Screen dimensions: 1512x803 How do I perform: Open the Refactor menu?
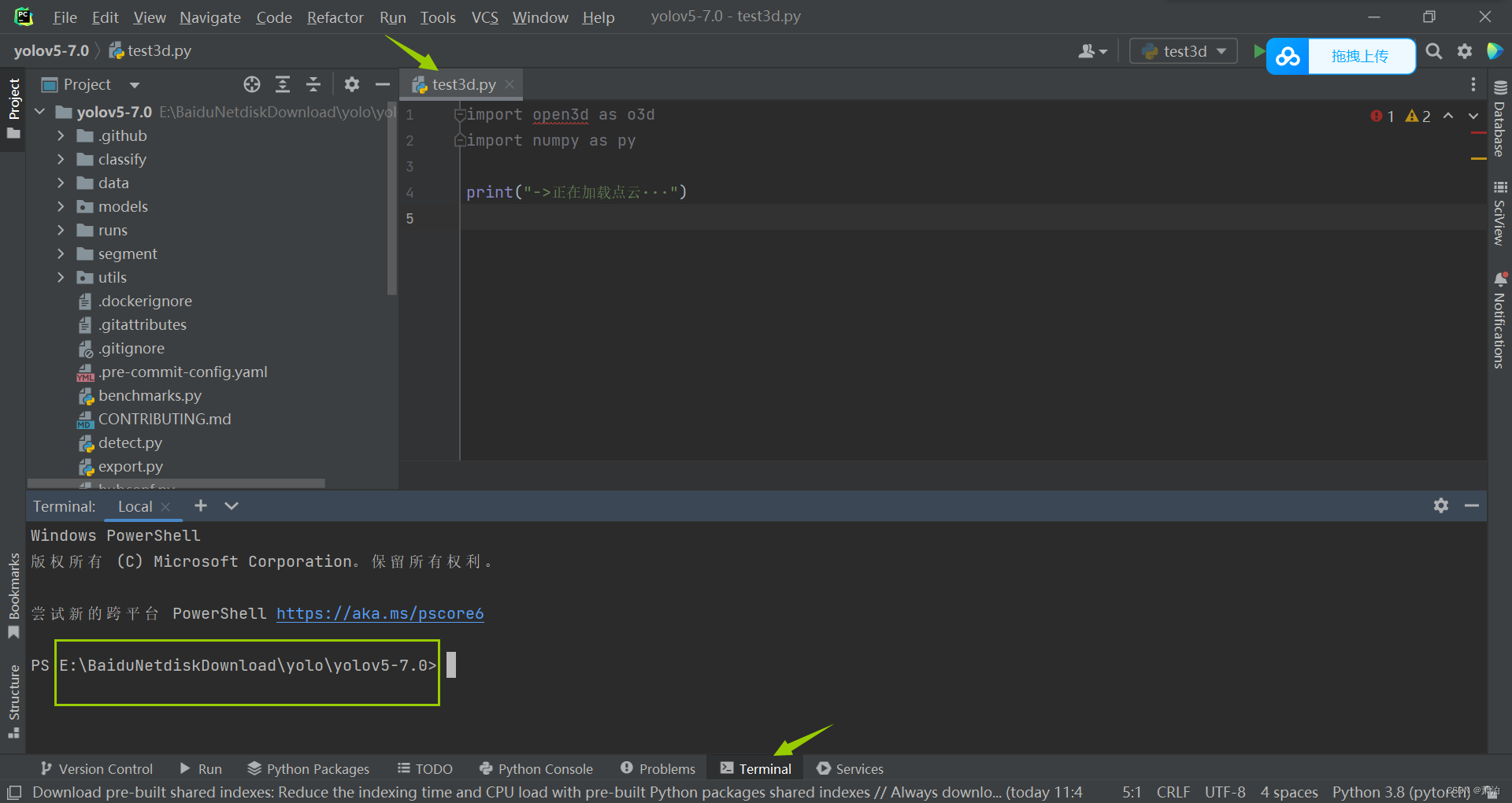click(335, 17)
